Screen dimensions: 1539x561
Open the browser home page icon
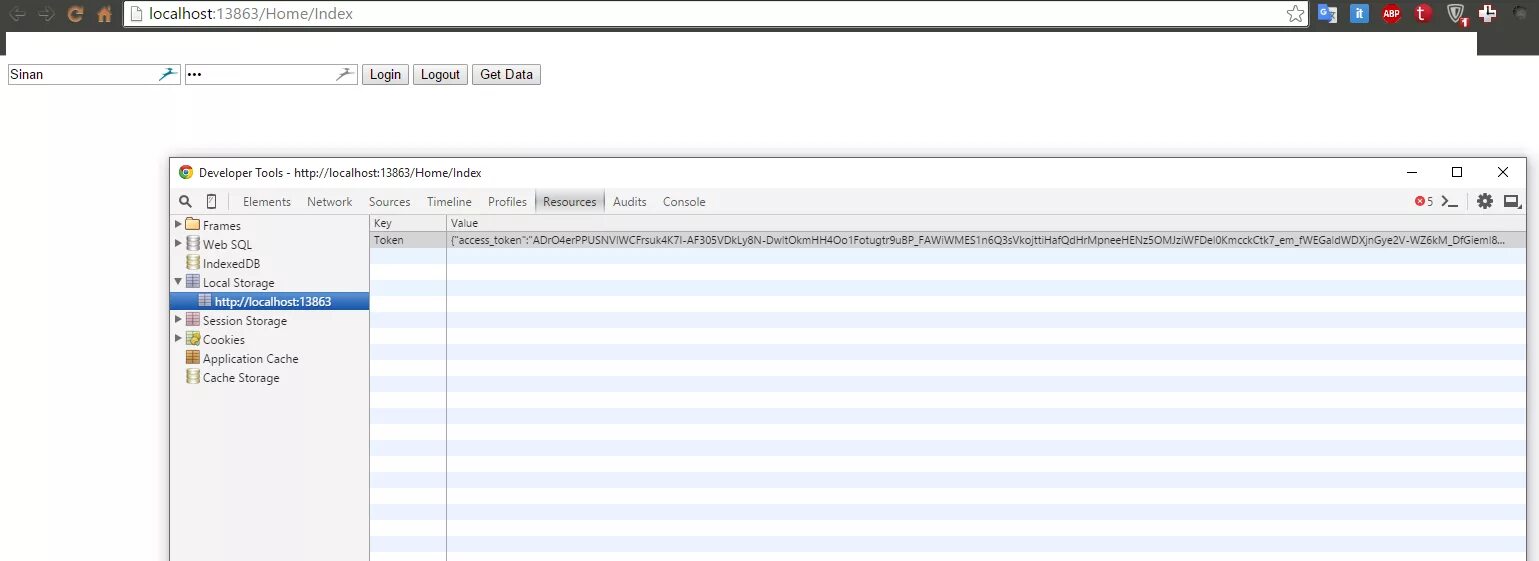click(104, 14)
